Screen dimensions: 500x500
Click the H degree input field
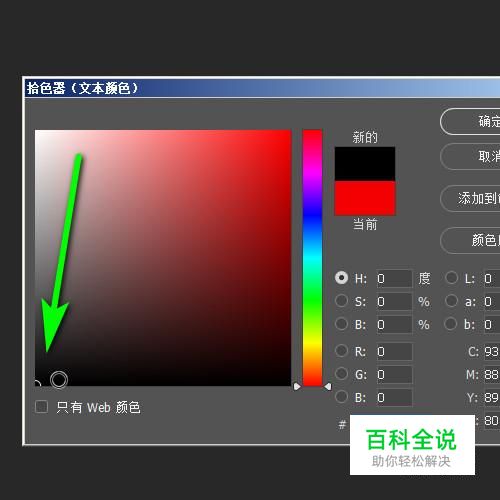coord(394,278)
